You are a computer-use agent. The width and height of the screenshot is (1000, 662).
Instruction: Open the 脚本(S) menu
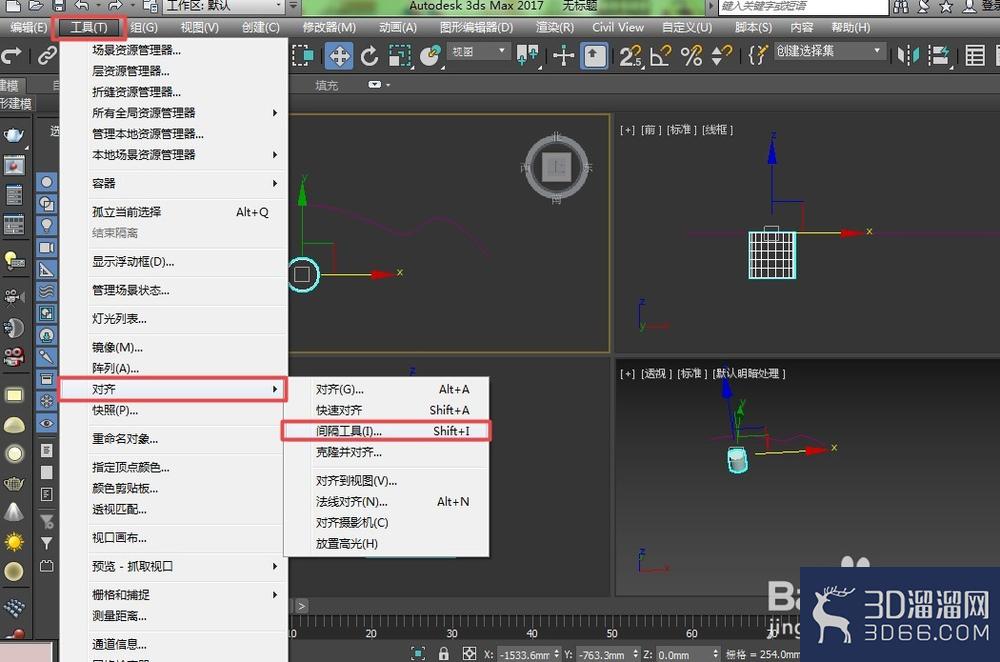point(753,27)
